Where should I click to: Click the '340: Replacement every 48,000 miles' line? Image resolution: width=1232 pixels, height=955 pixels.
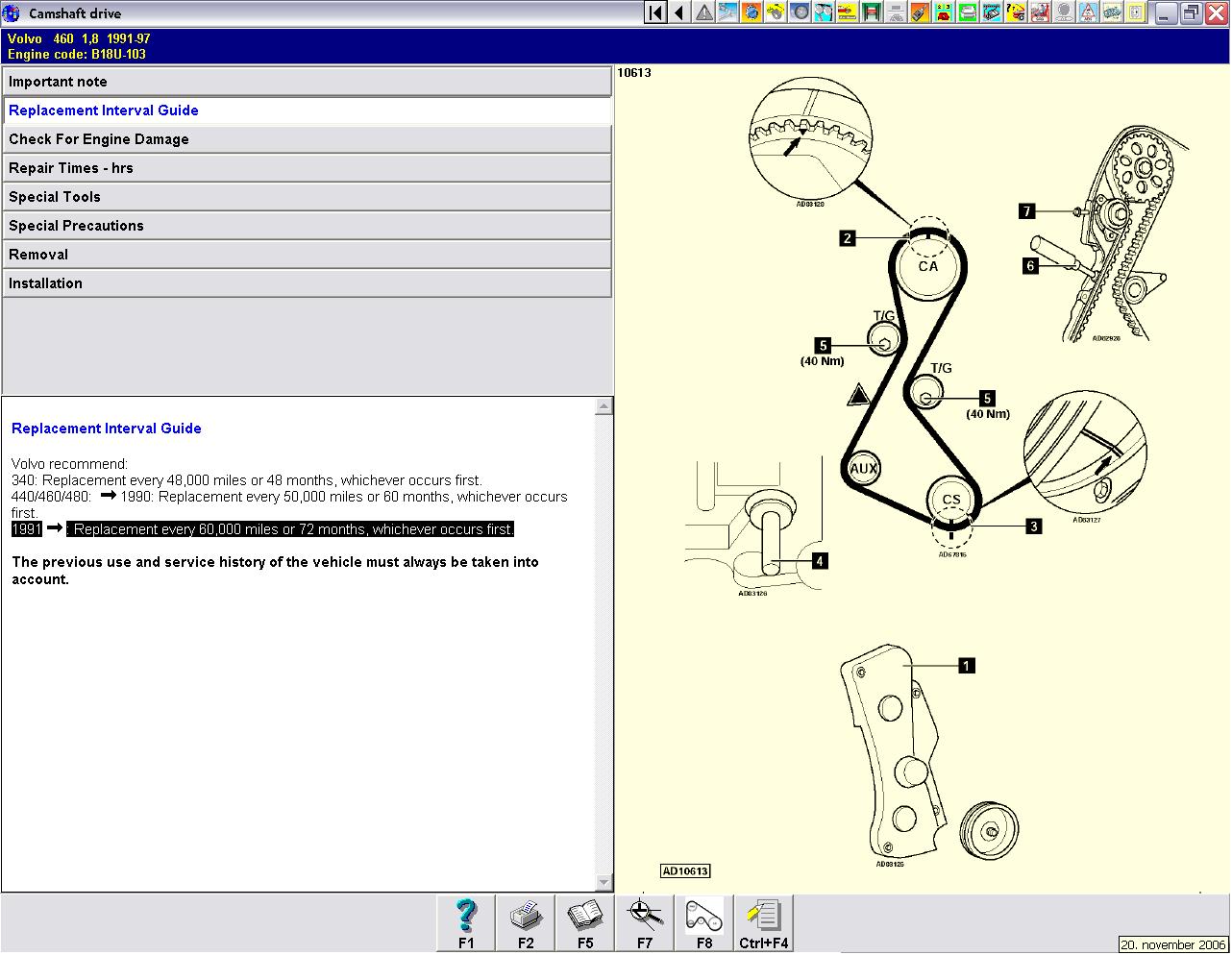(247, 480)
